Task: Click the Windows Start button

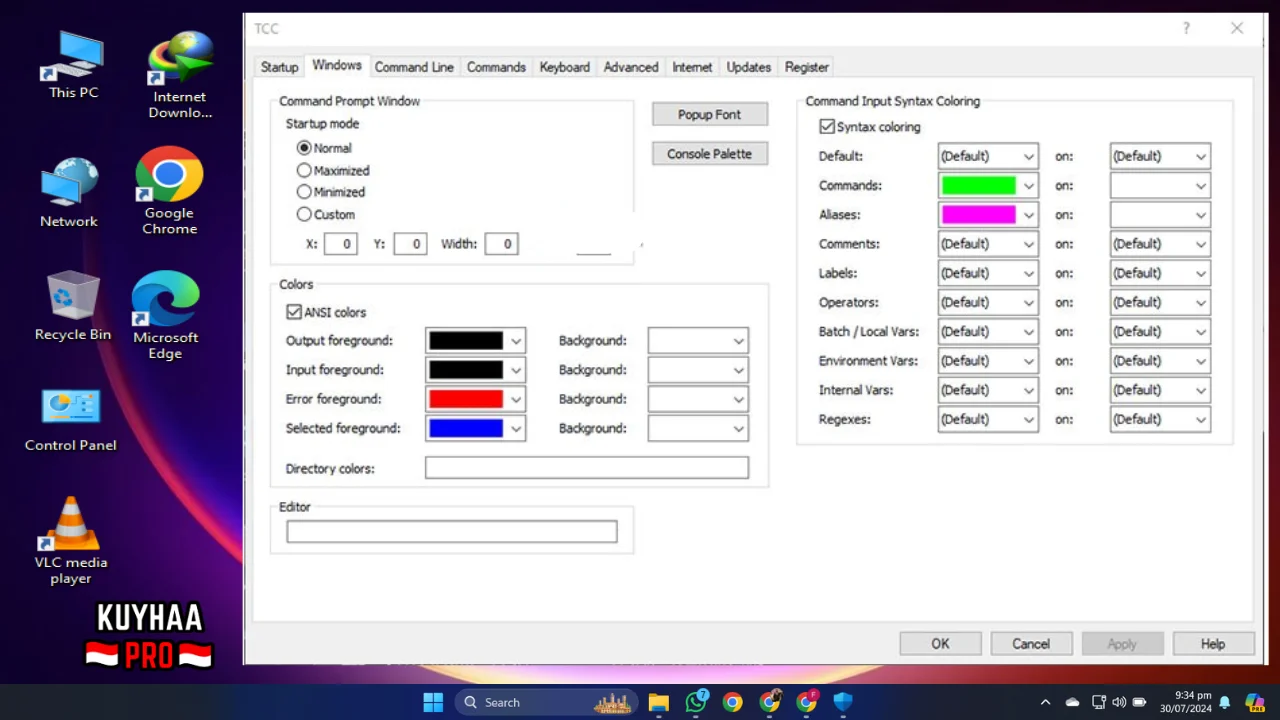Action: click(433, 702)
